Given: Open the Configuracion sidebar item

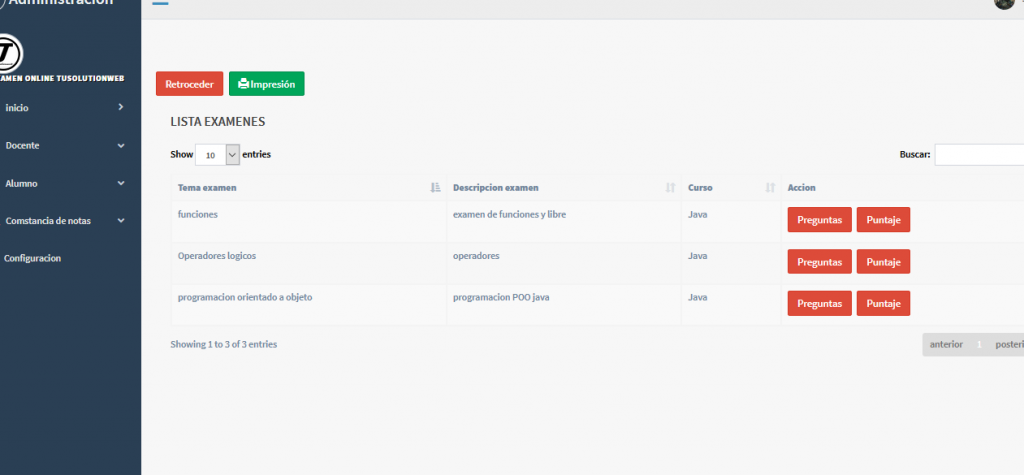Looking at the screenshot, I should tap(33, 258).
